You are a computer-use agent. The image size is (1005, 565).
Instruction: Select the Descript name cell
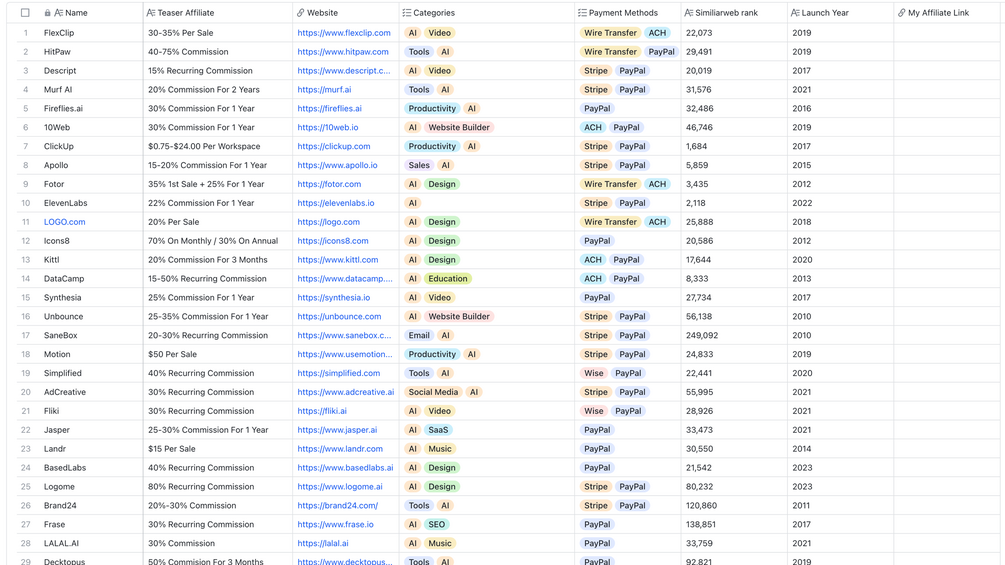(x=60, y=71)
